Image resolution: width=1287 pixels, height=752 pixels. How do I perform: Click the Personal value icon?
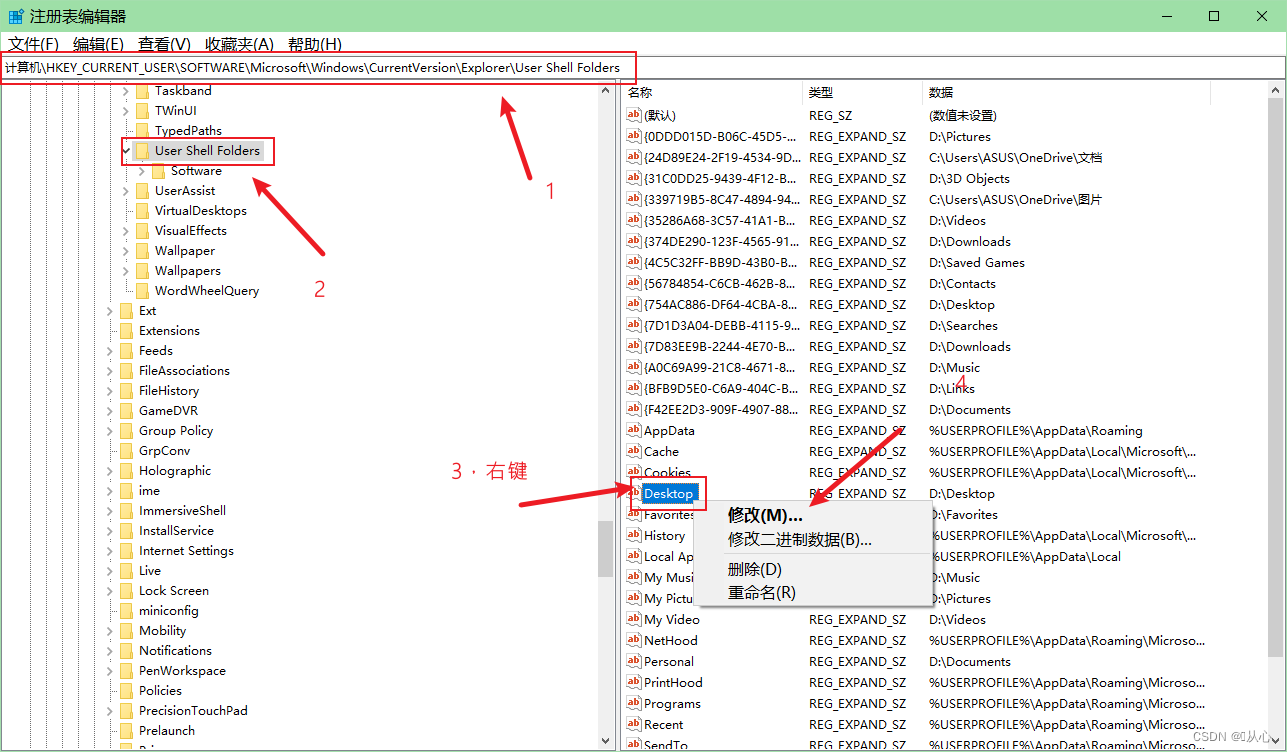tap(634, 661)
